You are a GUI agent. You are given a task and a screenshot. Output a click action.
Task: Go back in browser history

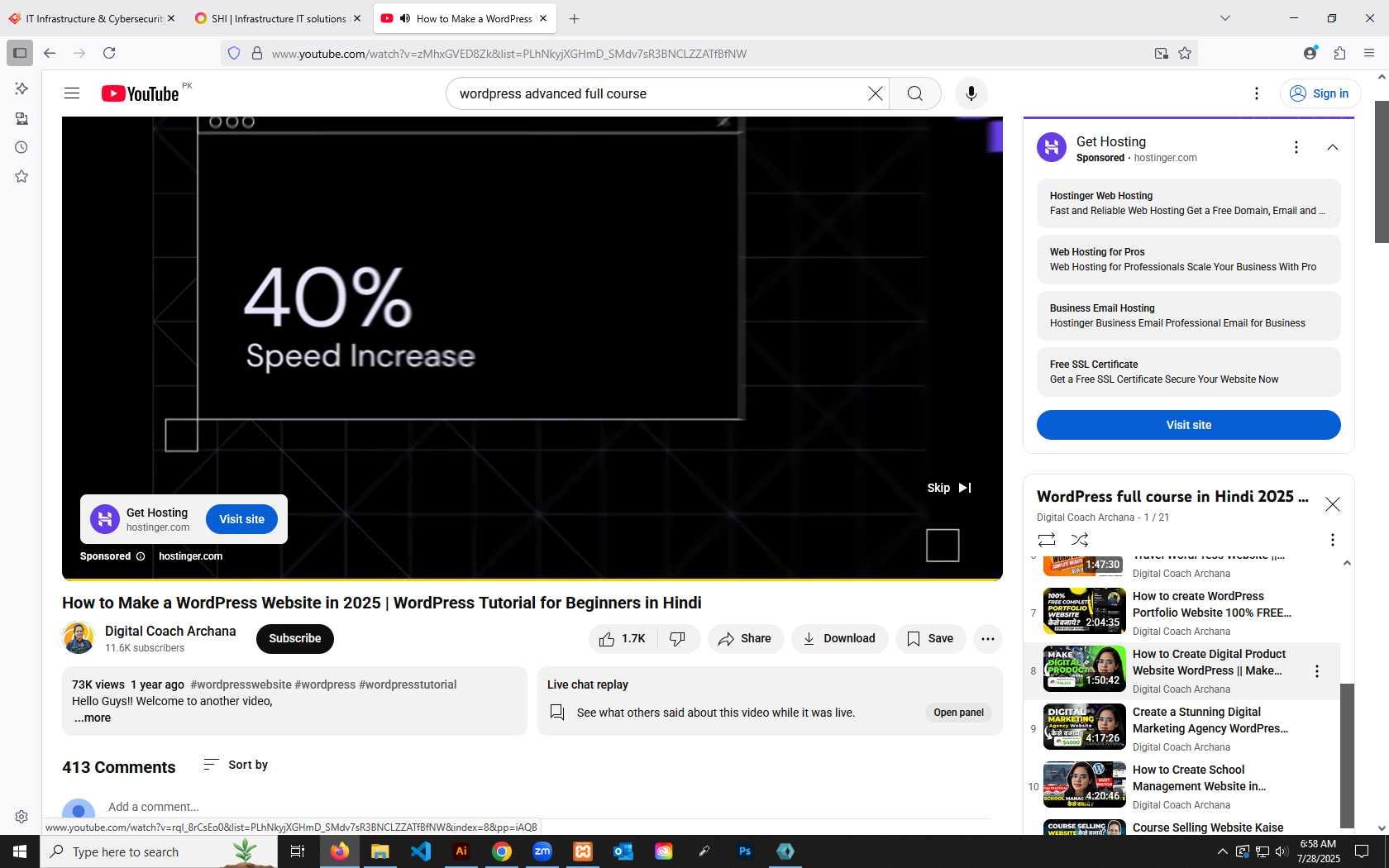pos(50,53)
